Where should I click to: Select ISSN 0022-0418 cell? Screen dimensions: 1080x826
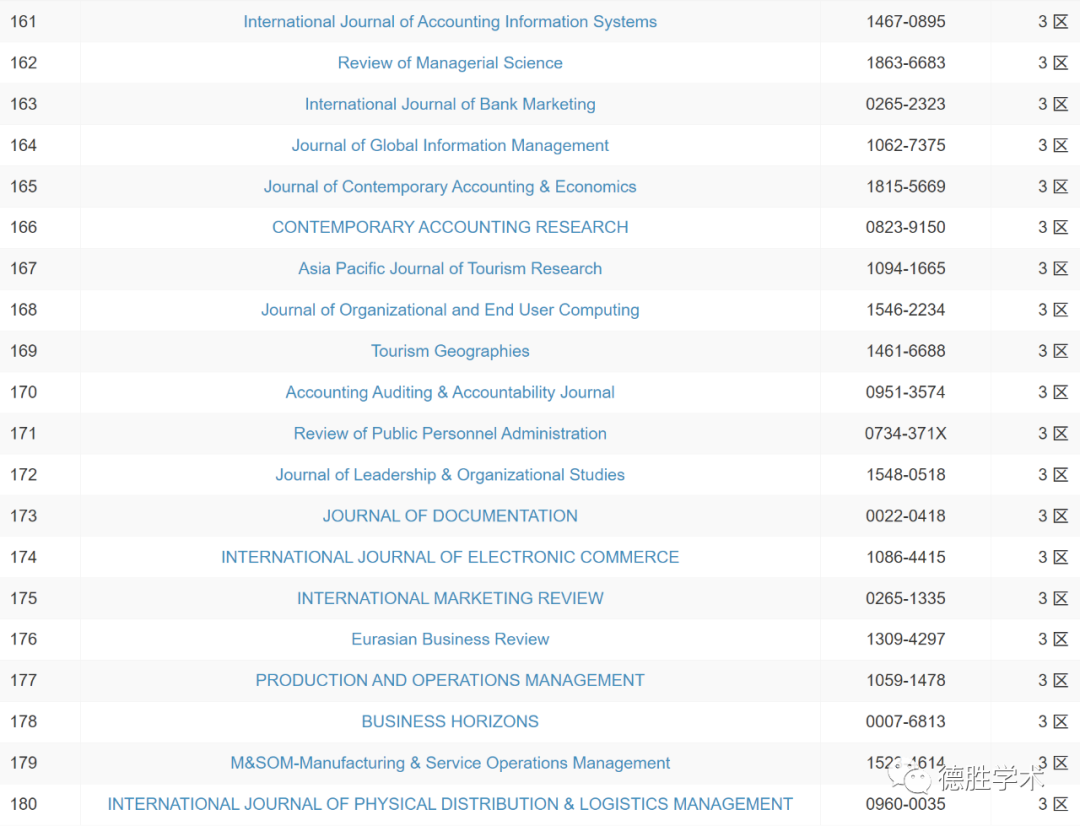coord(905,516)
